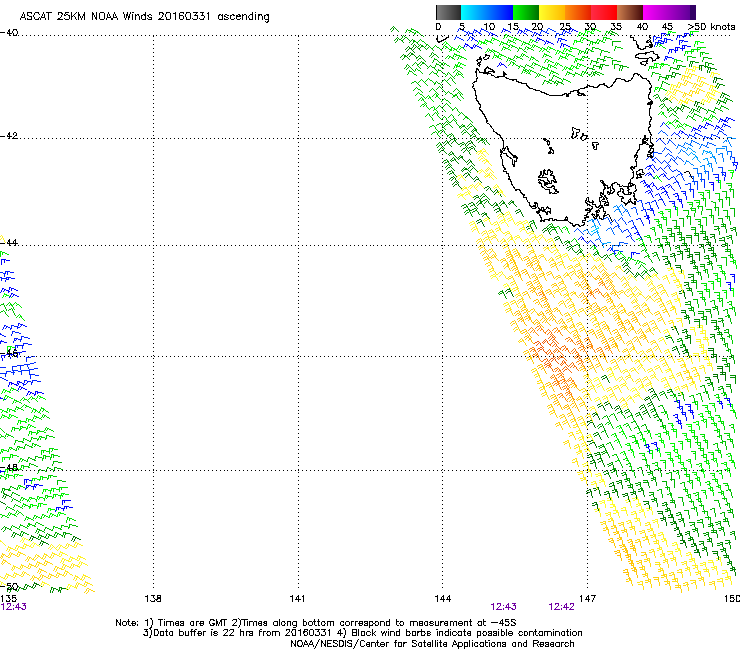This screenshot has width=740, height=650.
Task: Click the '144' longitude axis label
Action: click(442, 599)
